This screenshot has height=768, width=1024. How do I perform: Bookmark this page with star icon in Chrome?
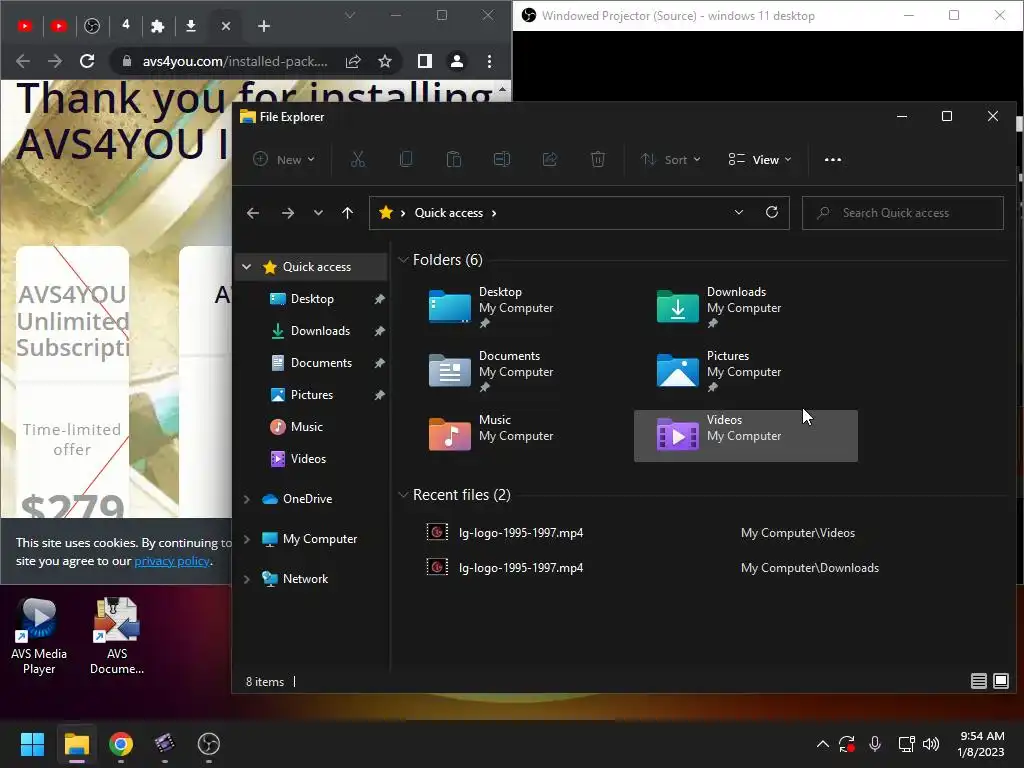[385, 61]
